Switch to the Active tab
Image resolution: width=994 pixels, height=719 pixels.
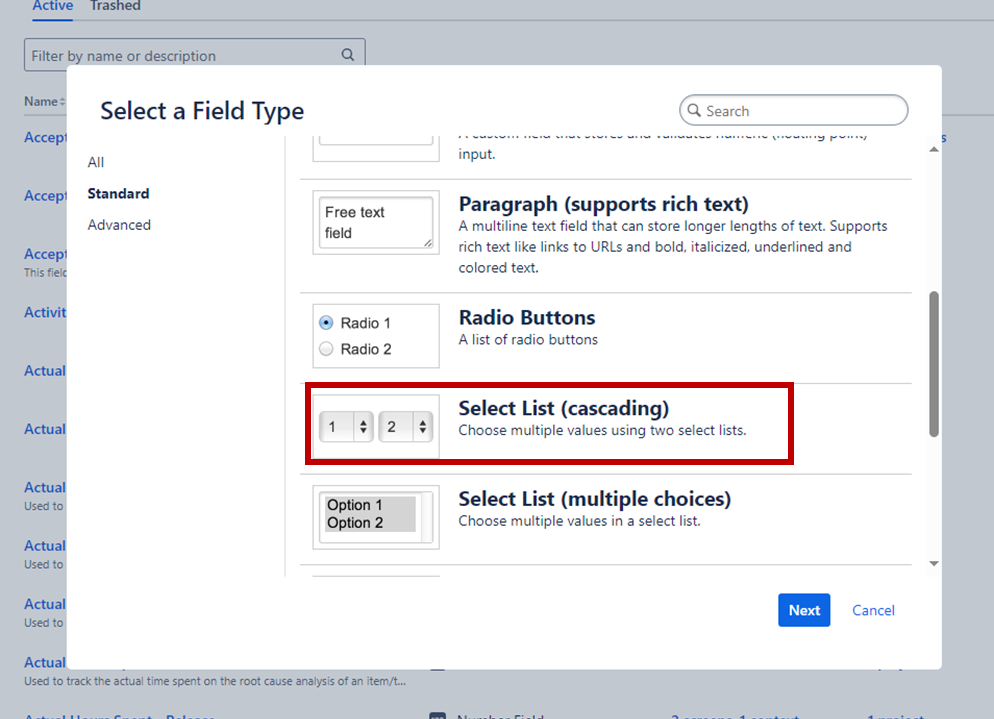click(52, 6)
